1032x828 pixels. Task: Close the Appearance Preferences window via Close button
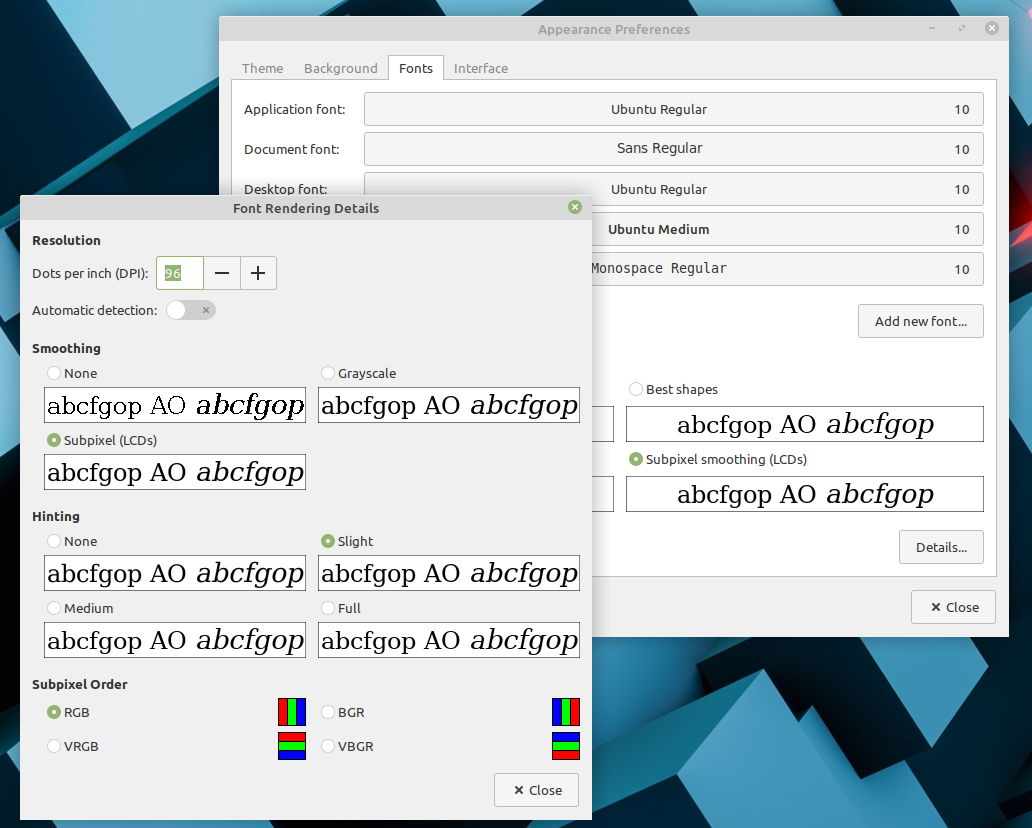[x=954, y=607]
